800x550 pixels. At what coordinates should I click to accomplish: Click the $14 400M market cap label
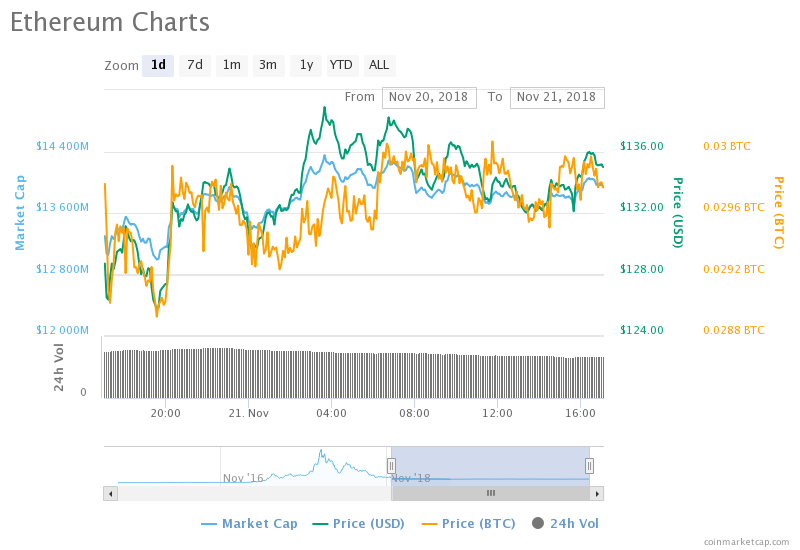click(x=62, y=146)
